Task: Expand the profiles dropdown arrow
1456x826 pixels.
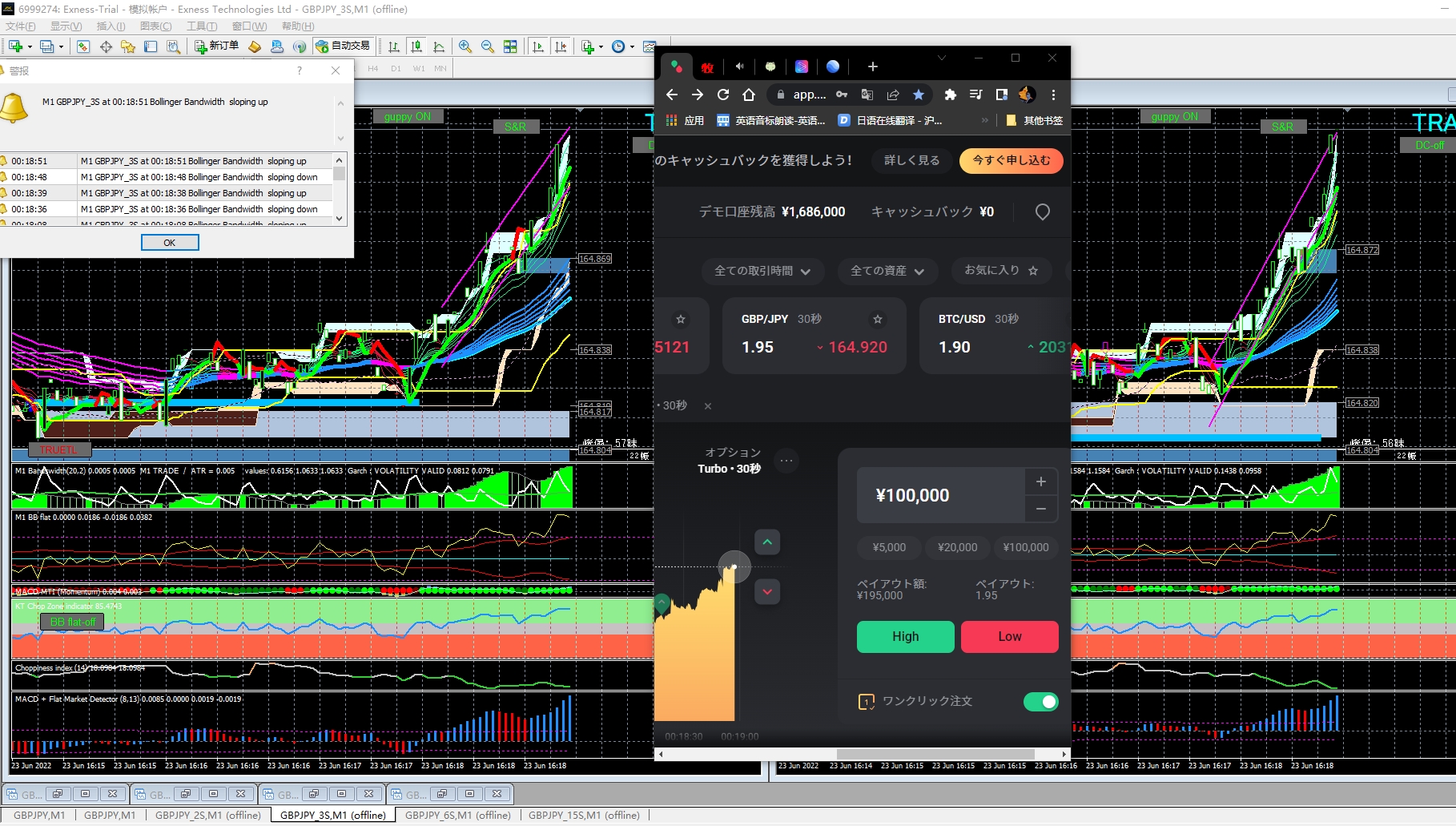Action: point(61,47)
